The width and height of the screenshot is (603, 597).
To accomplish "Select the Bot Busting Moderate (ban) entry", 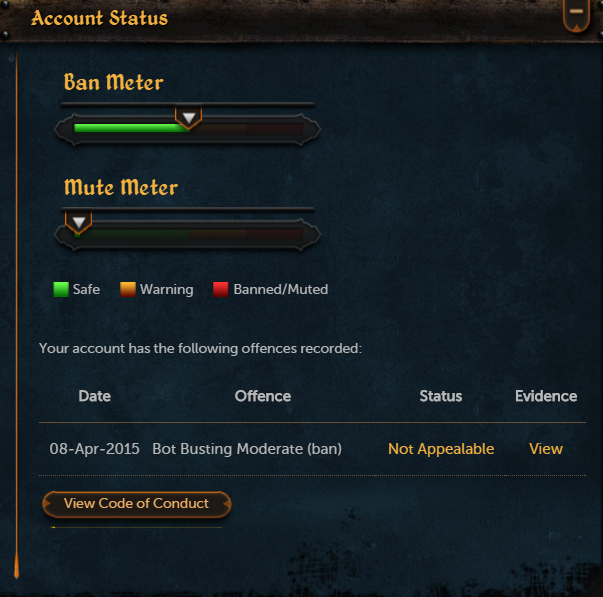I will coord(247,449).
